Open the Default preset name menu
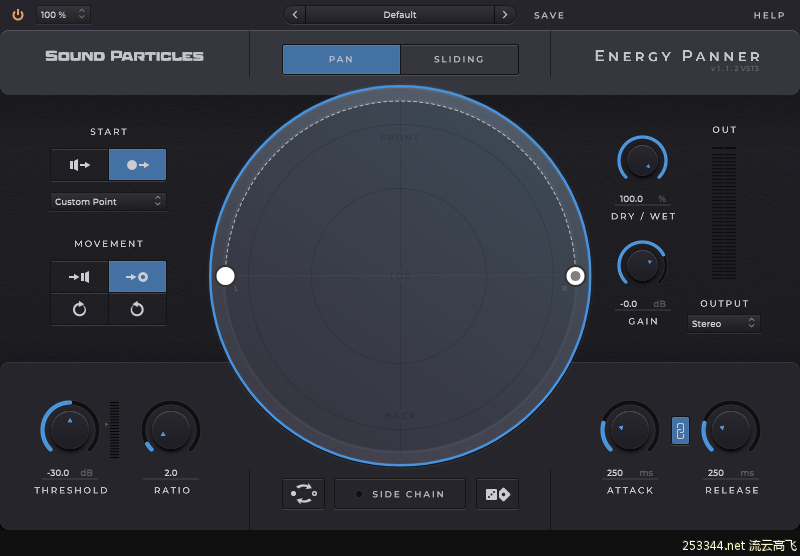 point(399,15)
